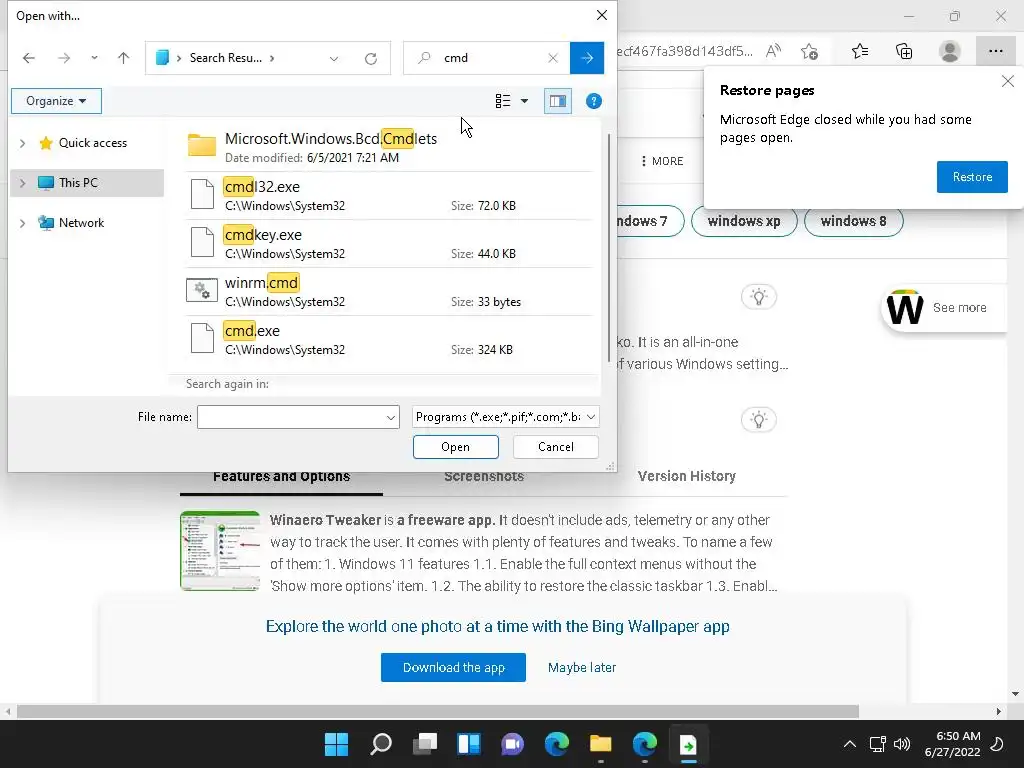Open the Organize menu
Viewport: 1024px width, 768px height.
[x=56, y=101]
